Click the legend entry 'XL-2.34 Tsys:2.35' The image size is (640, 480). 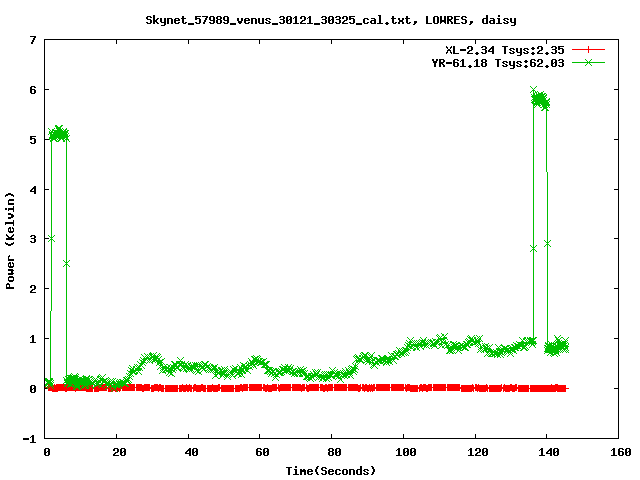click(504, 50)
